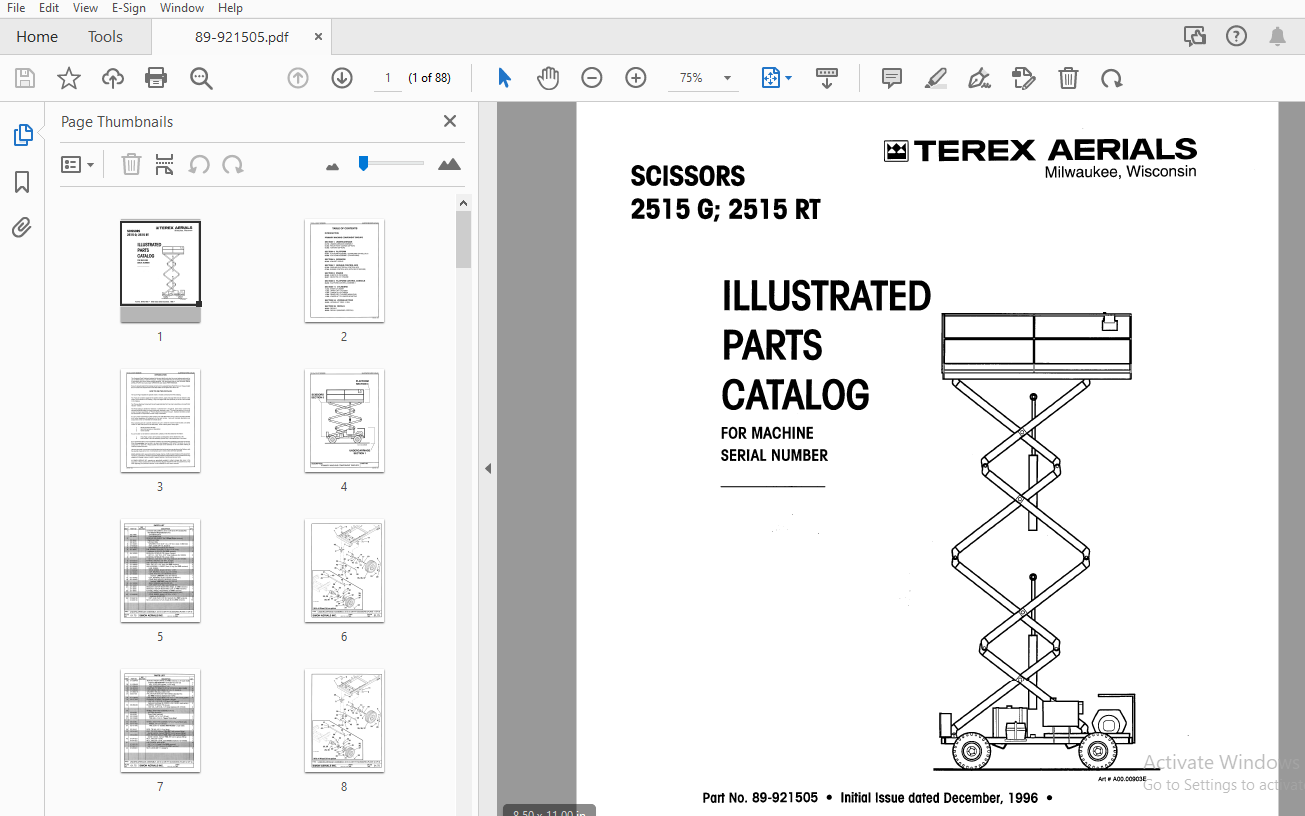Select page 4 thumbnail
The height and width of the screenshot is (816, 1305).
tap(344, 420)
